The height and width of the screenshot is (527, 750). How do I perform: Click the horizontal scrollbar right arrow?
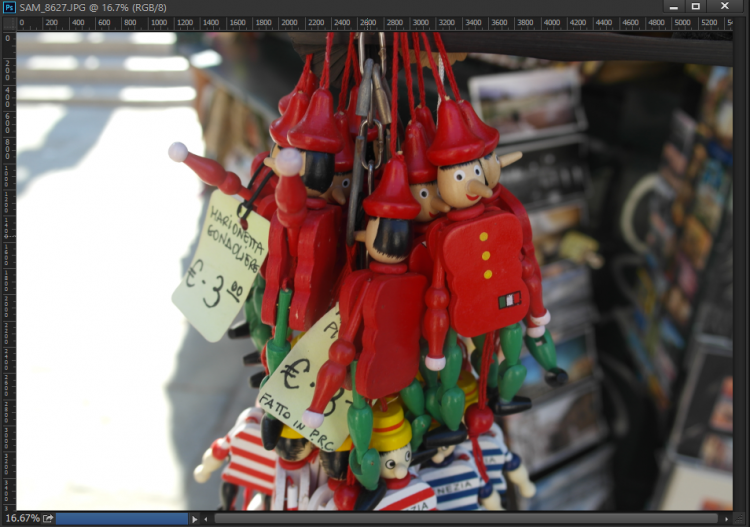[724, 519]
